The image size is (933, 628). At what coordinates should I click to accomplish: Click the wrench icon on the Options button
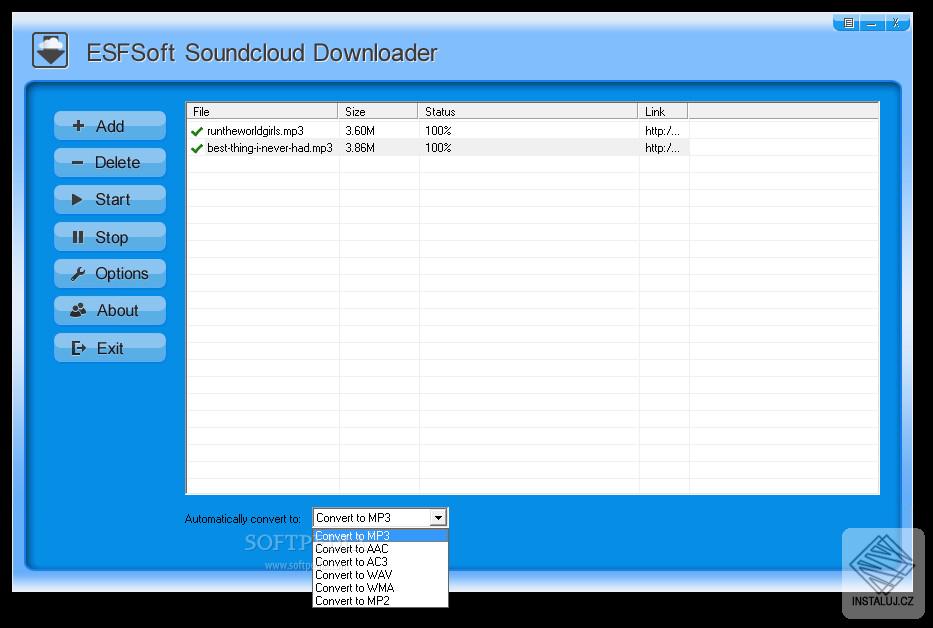(x=78, y=274)
